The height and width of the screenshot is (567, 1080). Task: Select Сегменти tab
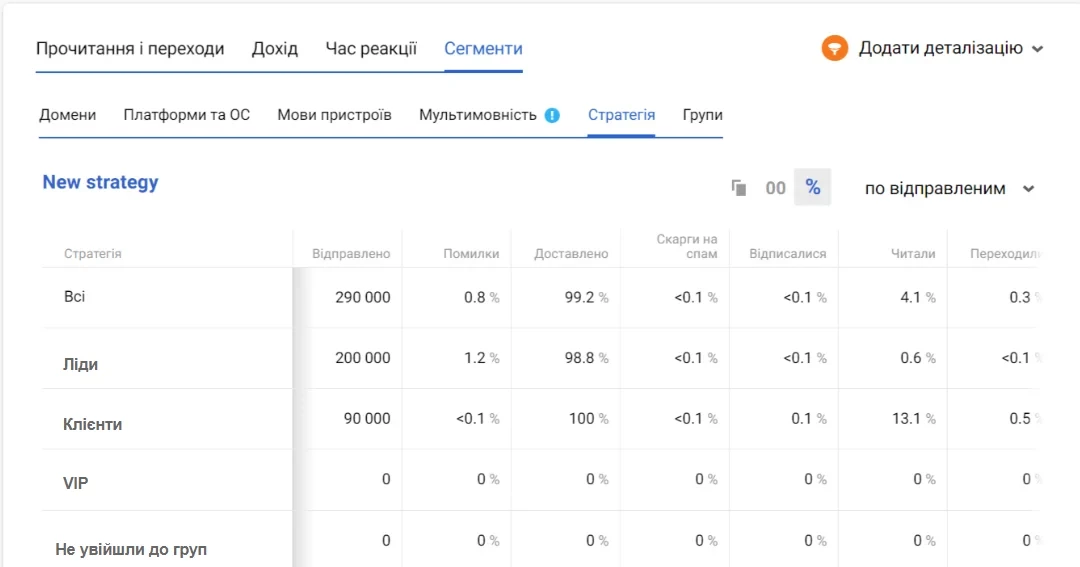483,48
